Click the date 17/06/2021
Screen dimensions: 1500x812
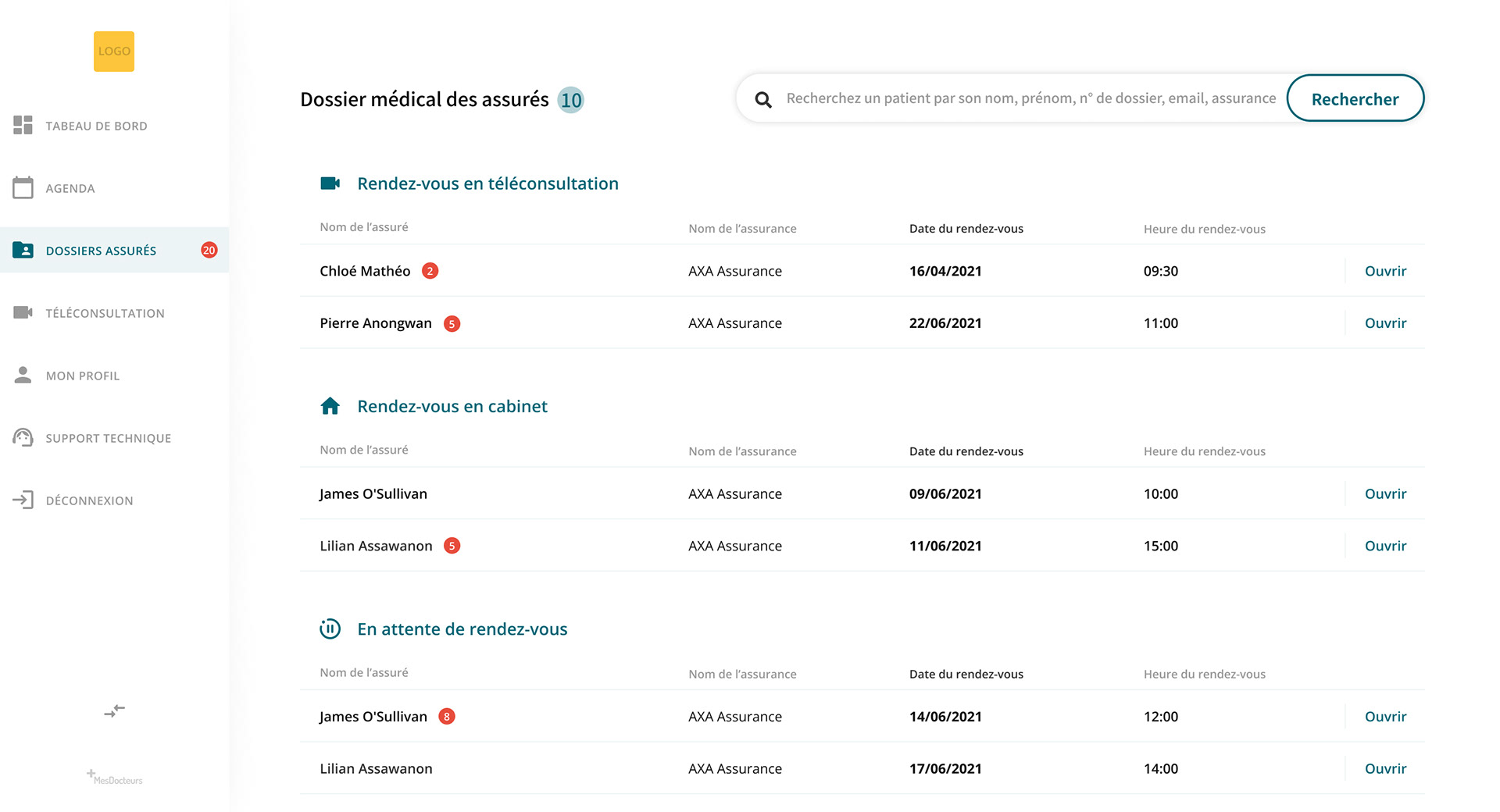pyautogui.click(x=945, y=768)
